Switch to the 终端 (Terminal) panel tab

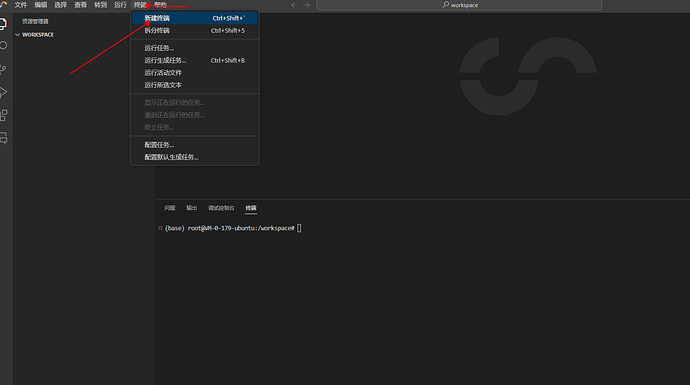(x=251, y=208)
